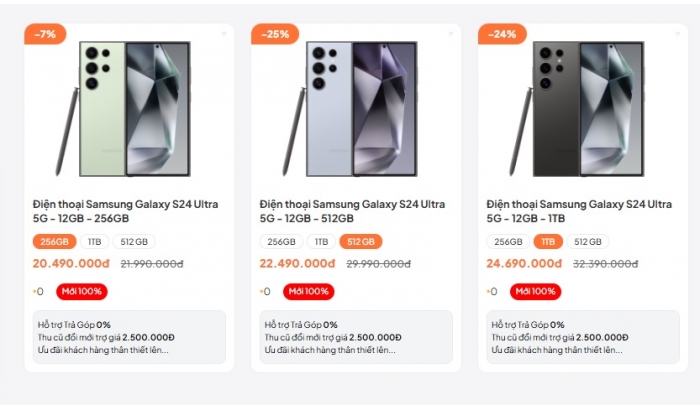This screenshot has height=405, width=700.
Task: Click the -7% discount badge
Action: [46, 34]
